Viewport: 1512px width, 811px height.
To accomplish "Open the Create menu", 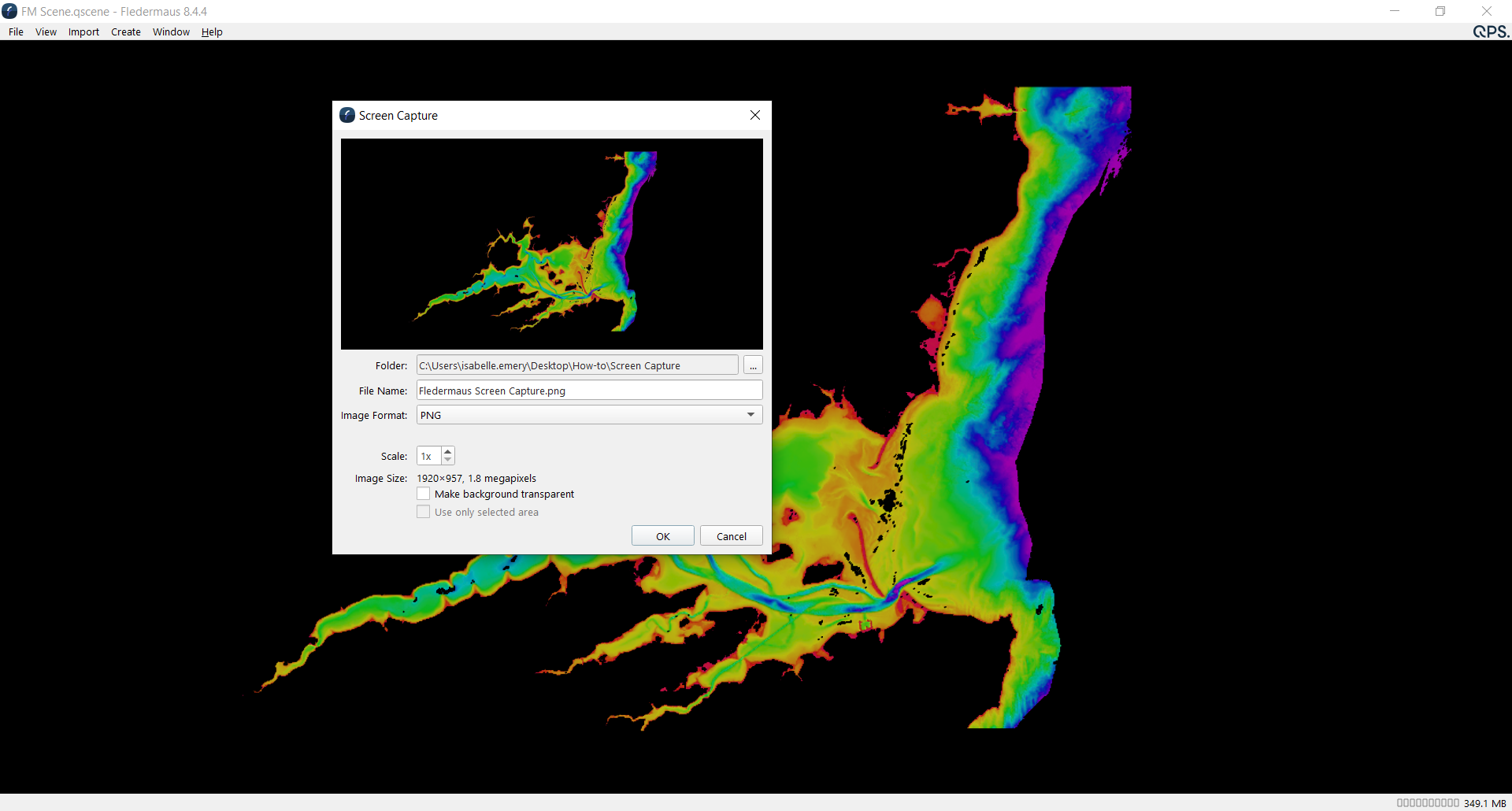I will click(x=125, y=32).
